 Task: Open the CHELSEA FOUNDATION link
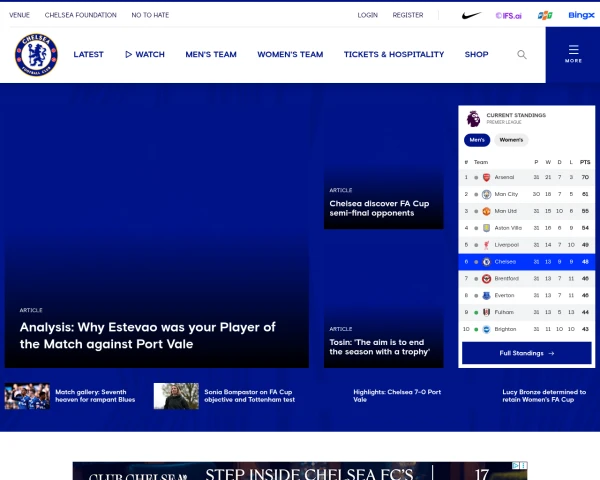[x=80, y=15]
